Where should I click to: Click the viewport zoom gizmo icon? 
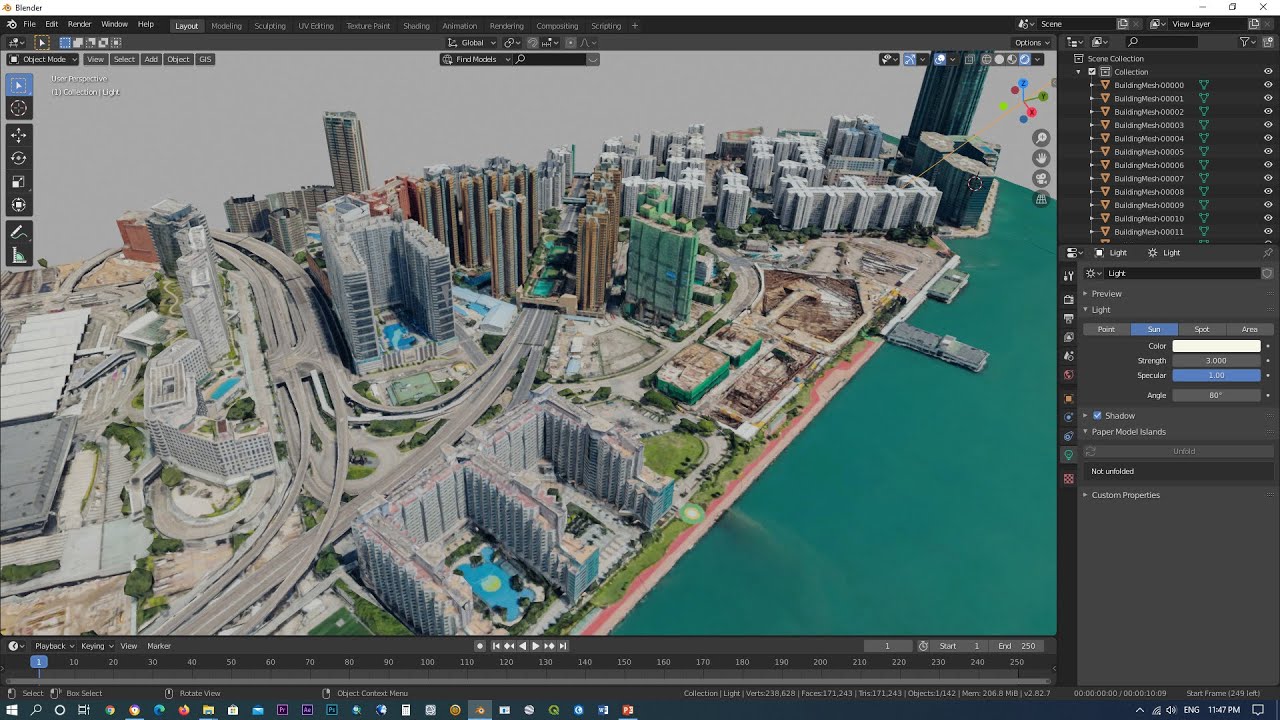click(1041, 138)
